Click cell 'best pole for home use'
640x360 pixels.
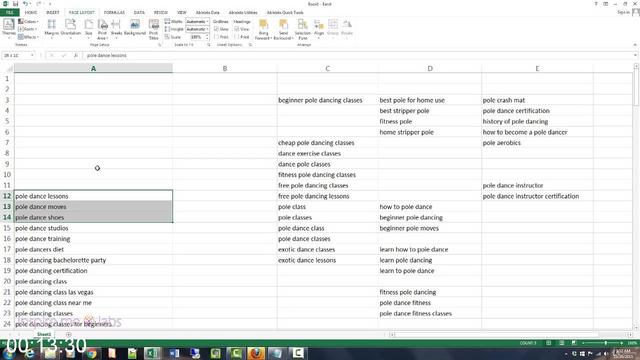pyautogui.click(x=430, y=100)
